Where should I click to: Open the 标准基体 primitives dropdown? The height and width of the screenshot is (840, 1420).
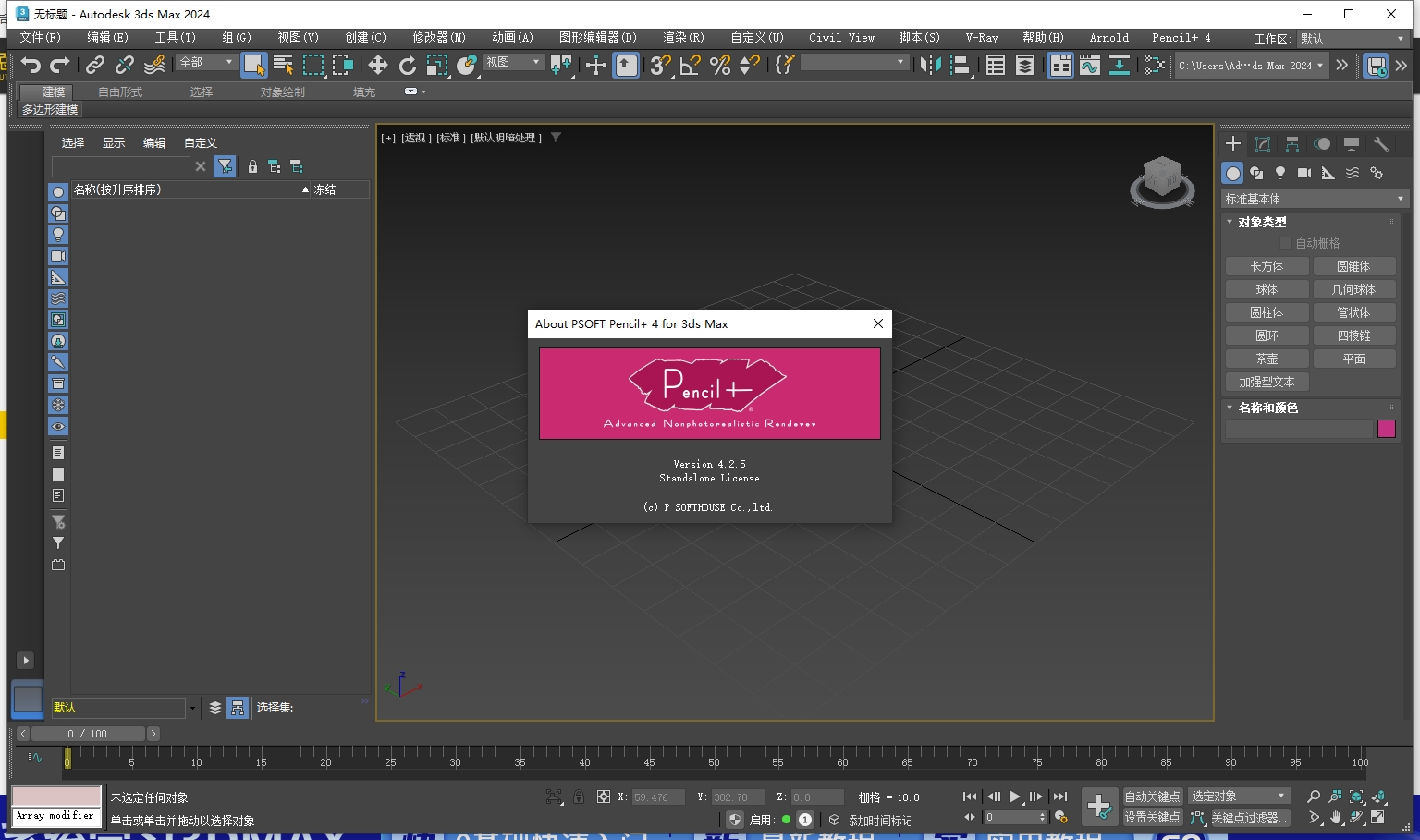coord(1313,198)
